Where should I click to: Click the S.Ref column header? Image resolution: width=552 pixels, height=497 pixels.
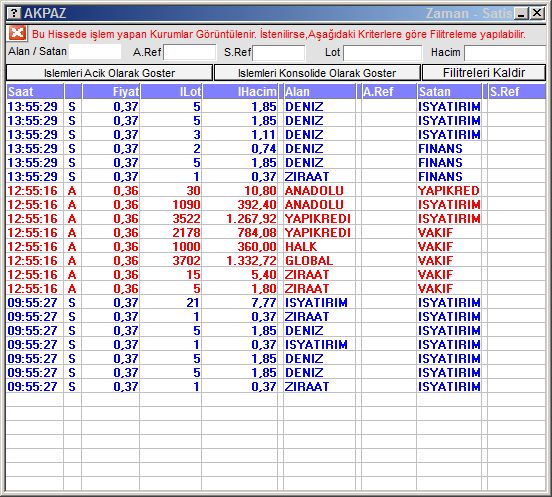517,92
